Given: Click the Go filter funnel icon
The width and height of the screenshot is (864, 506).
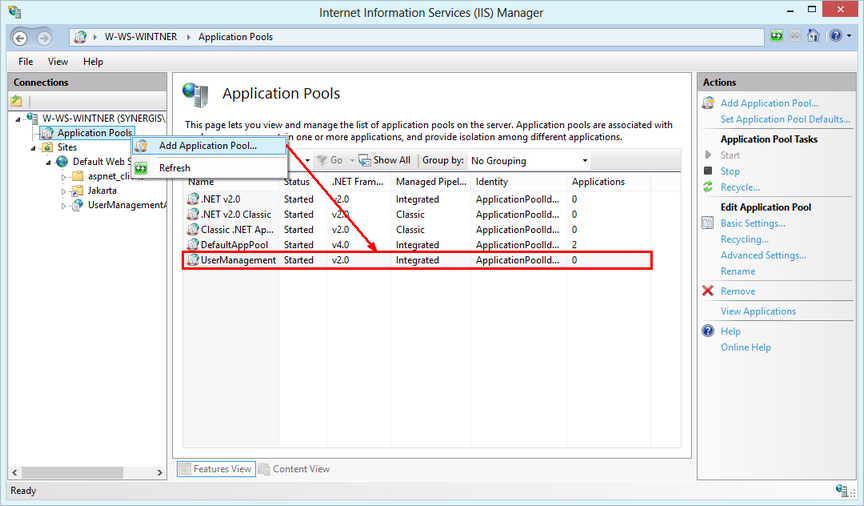Looking at the screenshot, I should point(322,160).
